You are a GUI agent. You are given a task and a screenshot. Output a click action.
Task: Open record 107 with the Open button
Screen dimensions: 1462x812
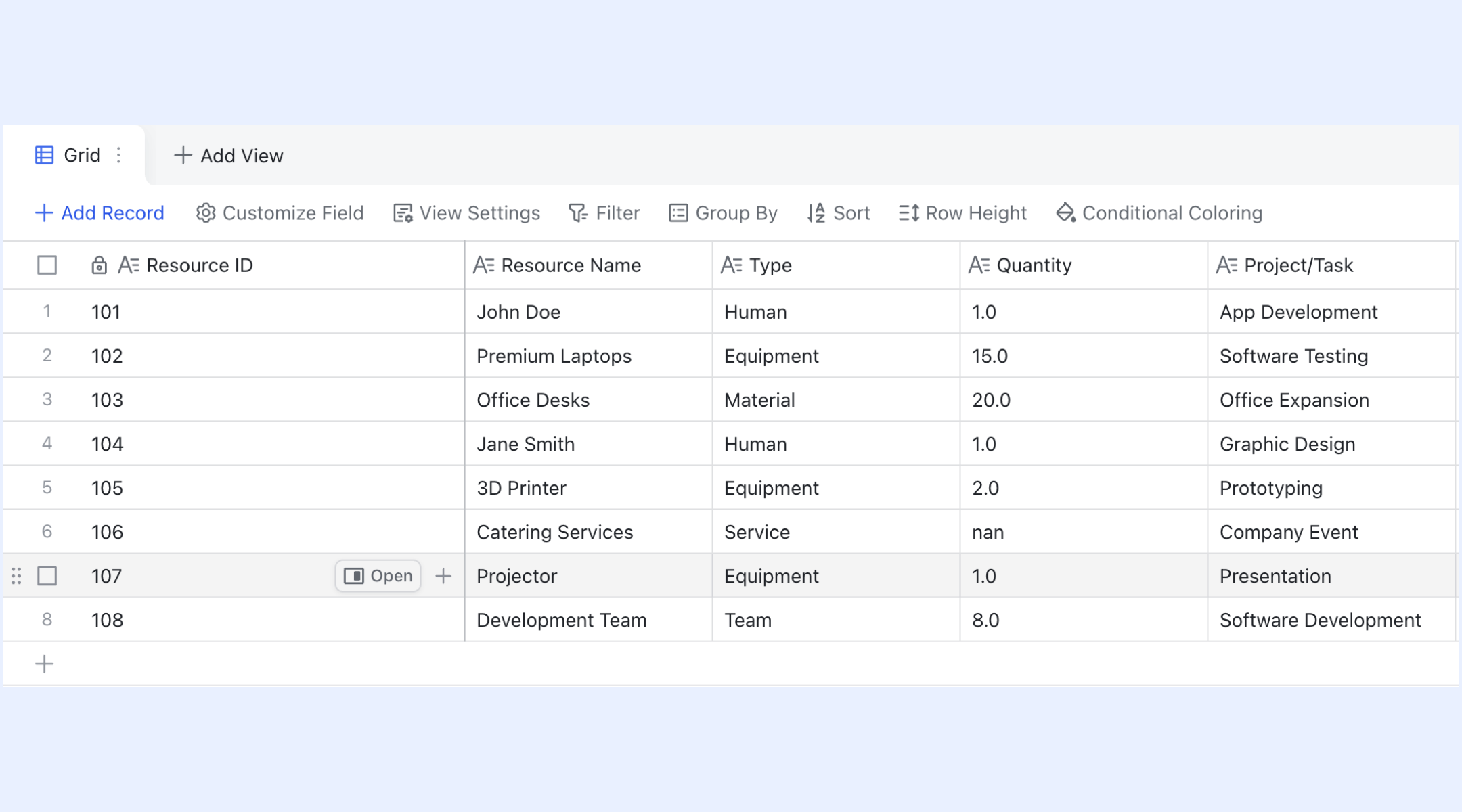pos(378,576)
